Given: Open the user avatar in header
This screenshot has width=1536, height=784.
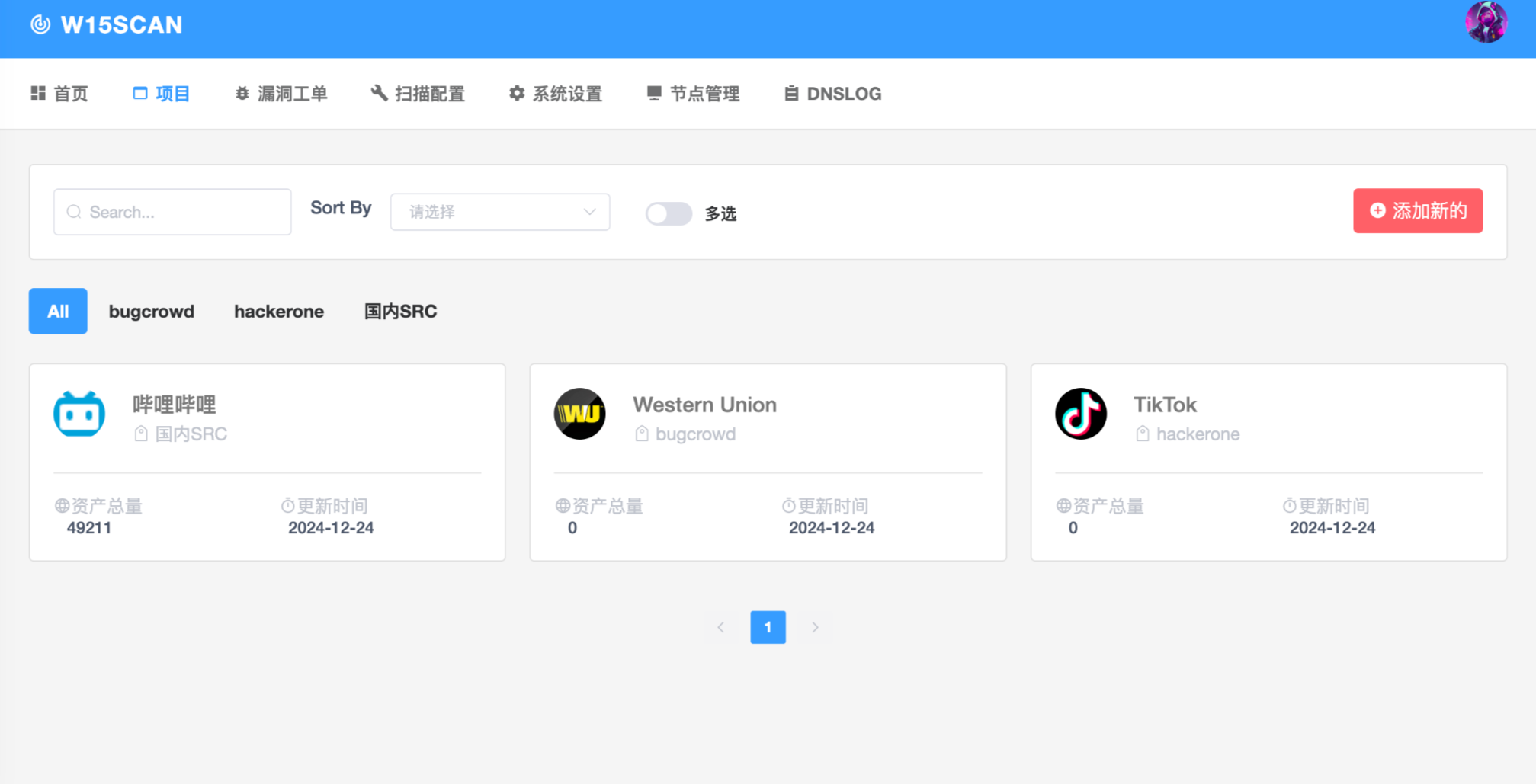Looking at the screenshot, I should point(1486,22).
